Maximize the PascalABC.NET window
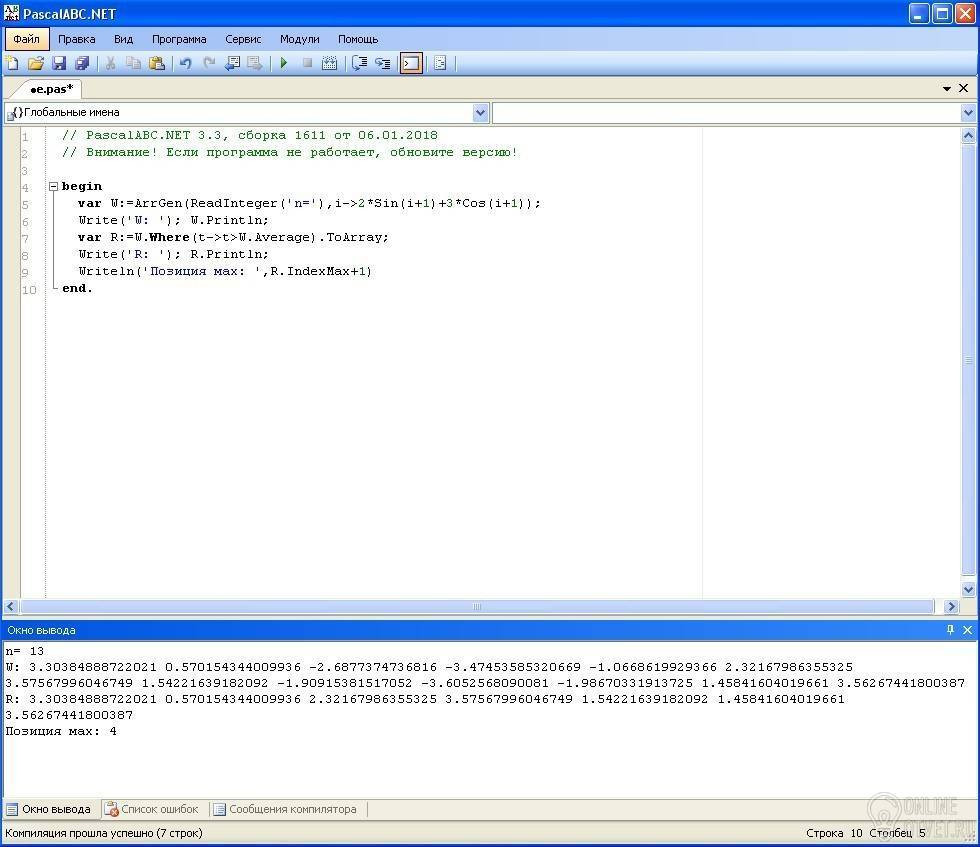The height and width of the screenshot is (847, 980). [x=942, y=14]
